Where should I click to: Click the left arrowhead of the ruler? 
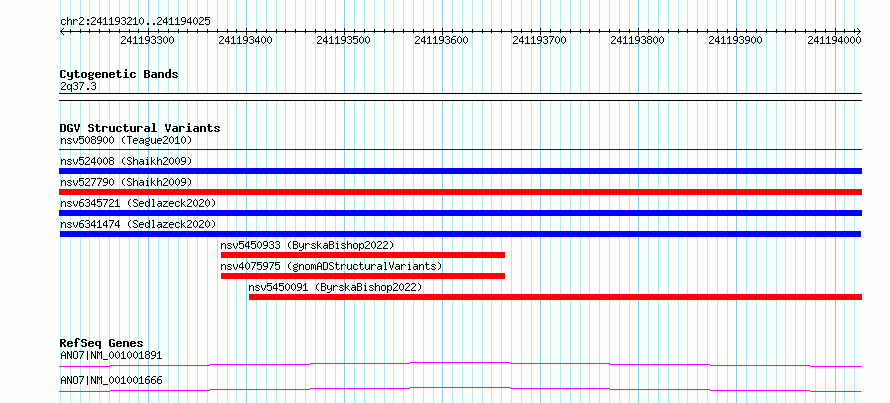[x=62, y=31]
